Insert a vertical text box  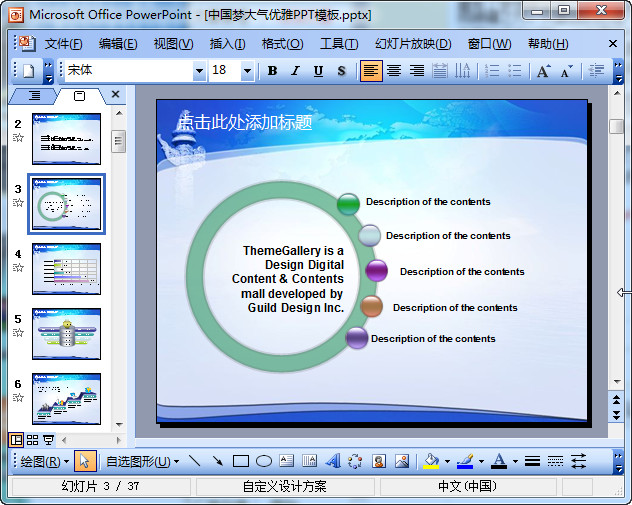[x=310, y=461]
